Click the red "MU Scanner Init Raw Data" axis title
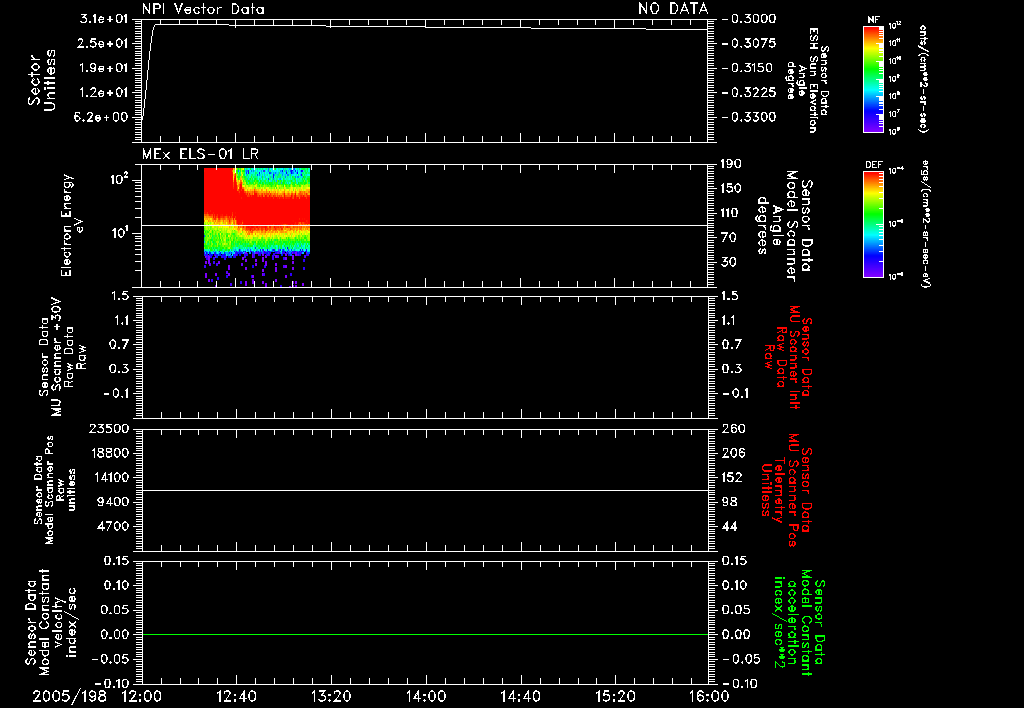1024x708 pixels. click(789, 357)
